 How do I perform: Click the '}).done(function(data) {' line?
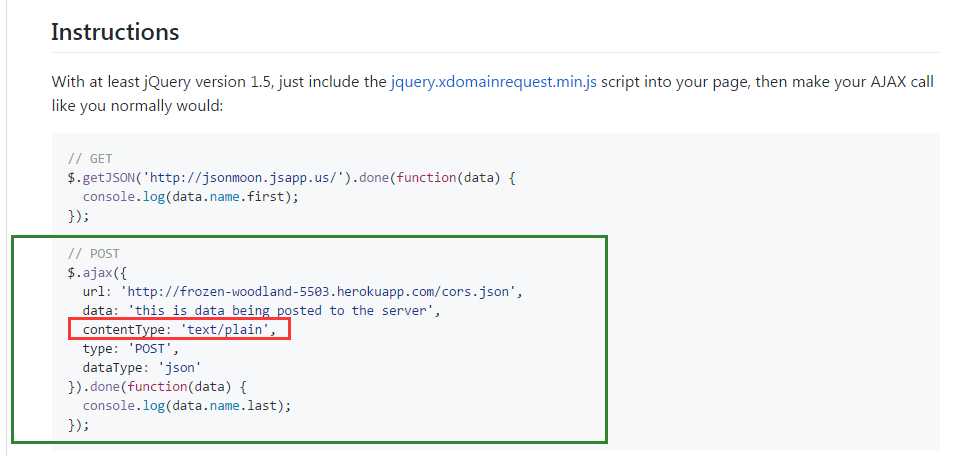(x=157, y=387)
